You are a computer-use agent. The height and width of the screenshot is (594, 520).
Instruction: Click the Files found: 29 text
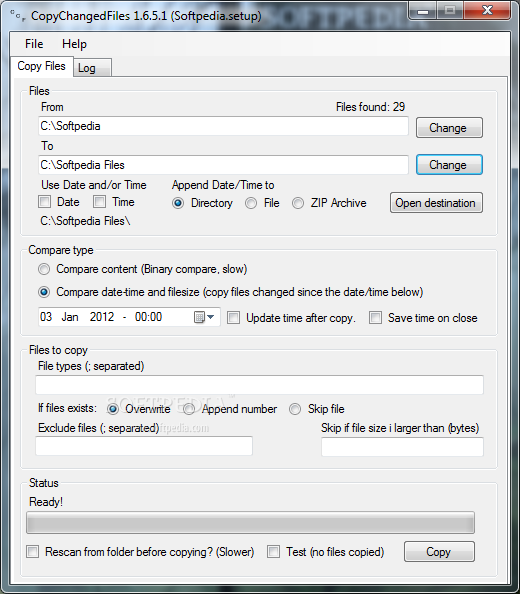pos(370,107)
